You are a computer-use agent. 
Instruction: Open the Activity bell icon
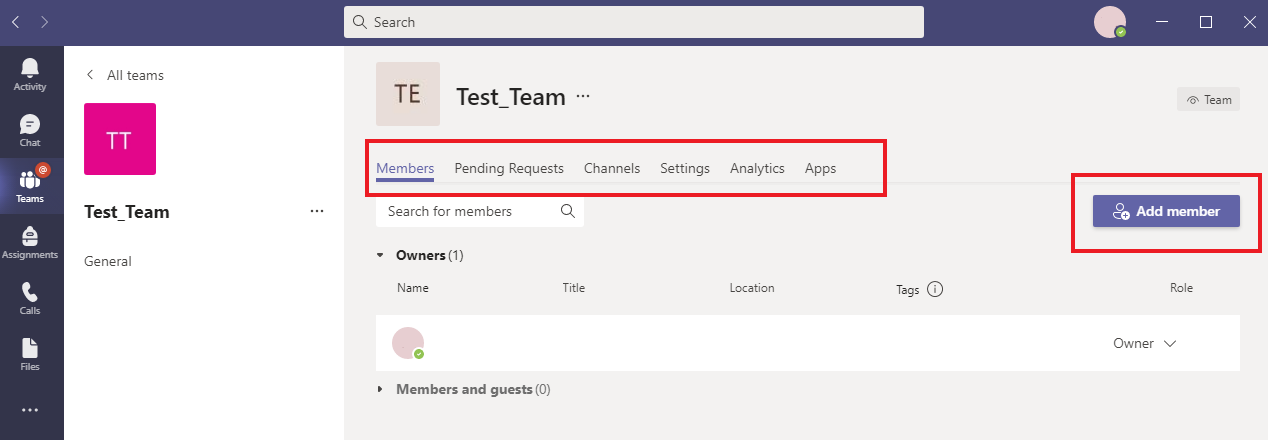point(30,74)
